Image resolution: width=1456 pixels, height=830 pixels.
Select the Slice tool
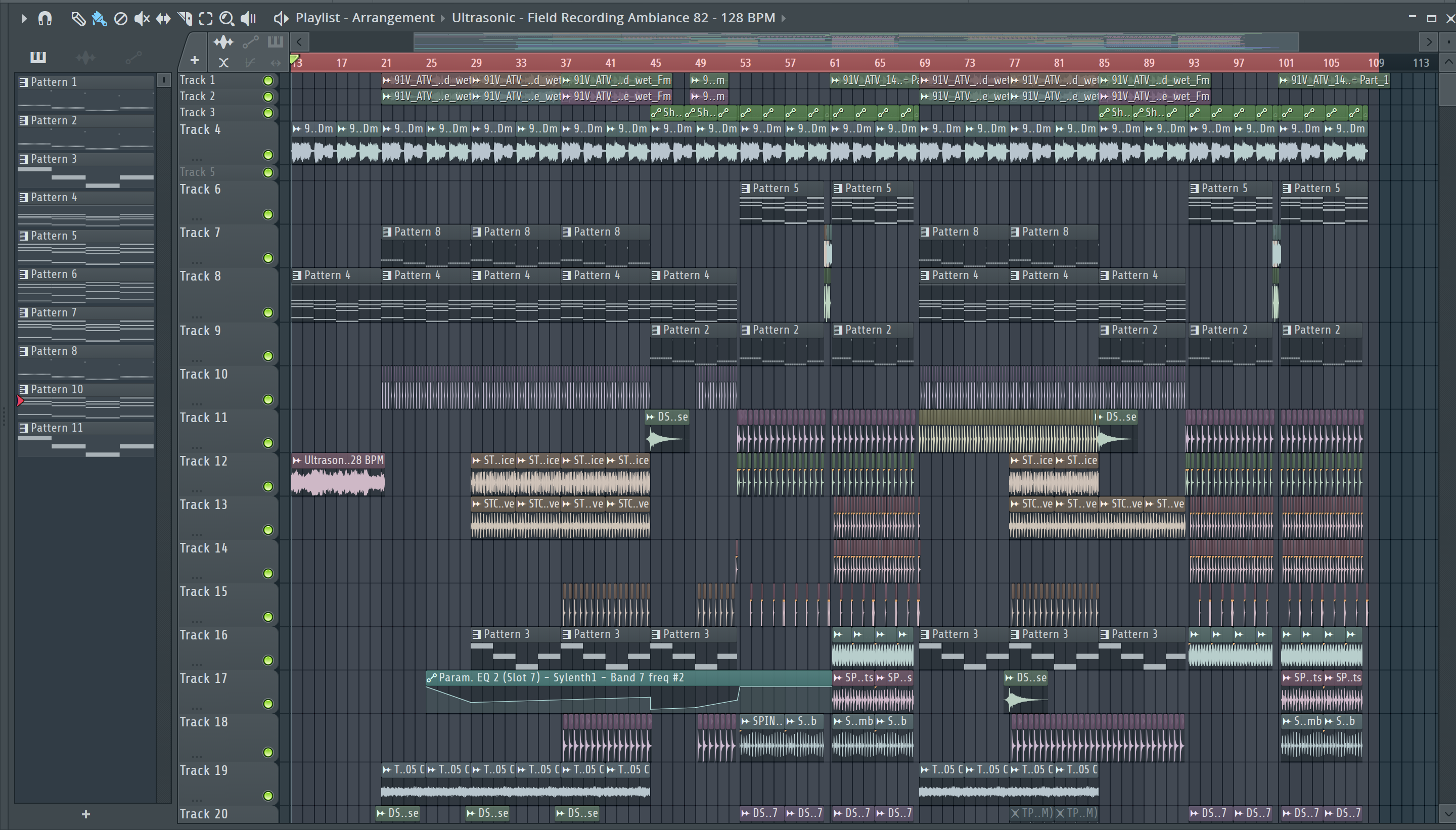(185, 18)
